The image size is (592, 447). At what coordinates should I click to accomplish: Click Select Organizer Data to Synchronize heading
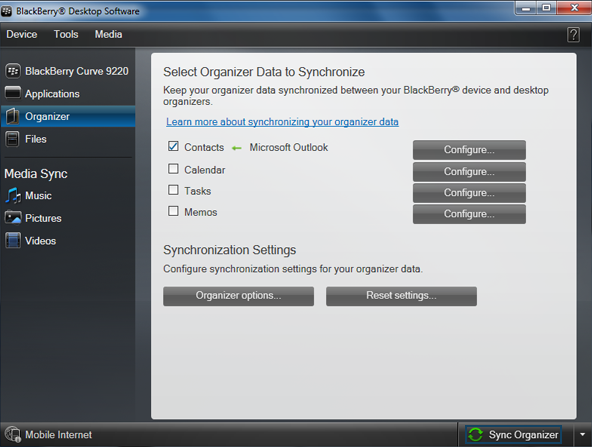coord(264,72)
